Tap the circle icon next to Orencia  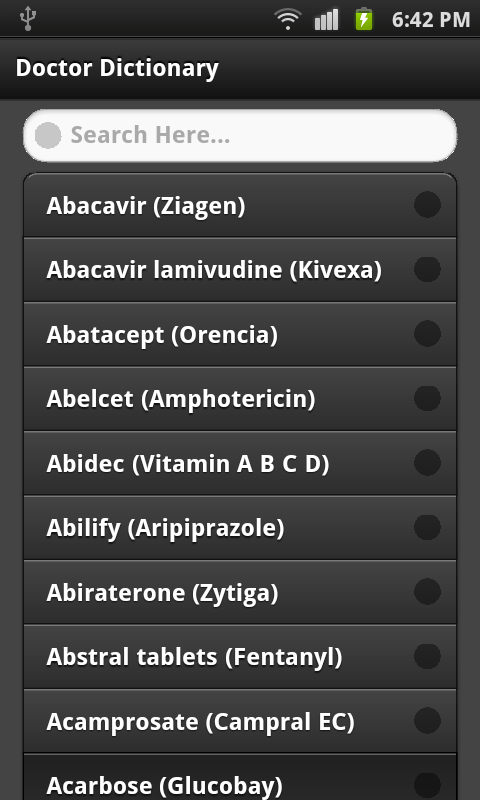tap(427, 334)
